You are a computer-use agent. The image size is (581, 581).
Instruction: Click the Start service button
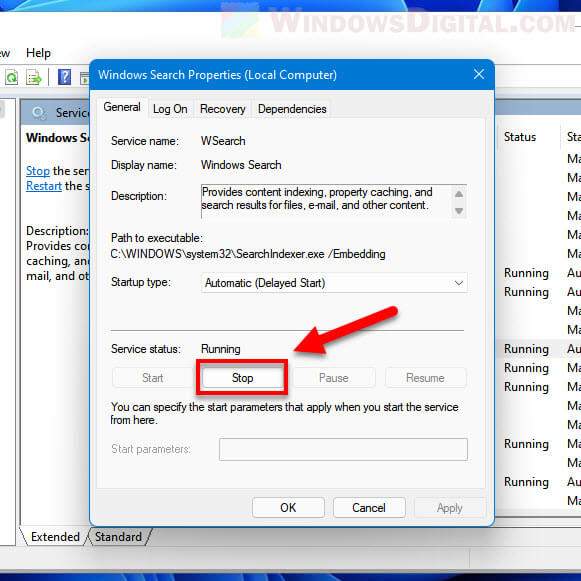click(x=152, y=378)
